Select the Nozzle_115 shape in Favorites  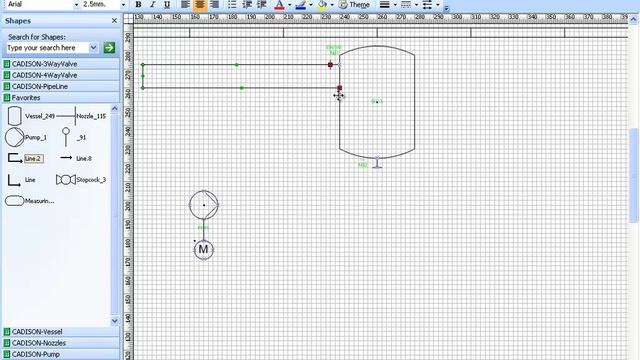82,116
